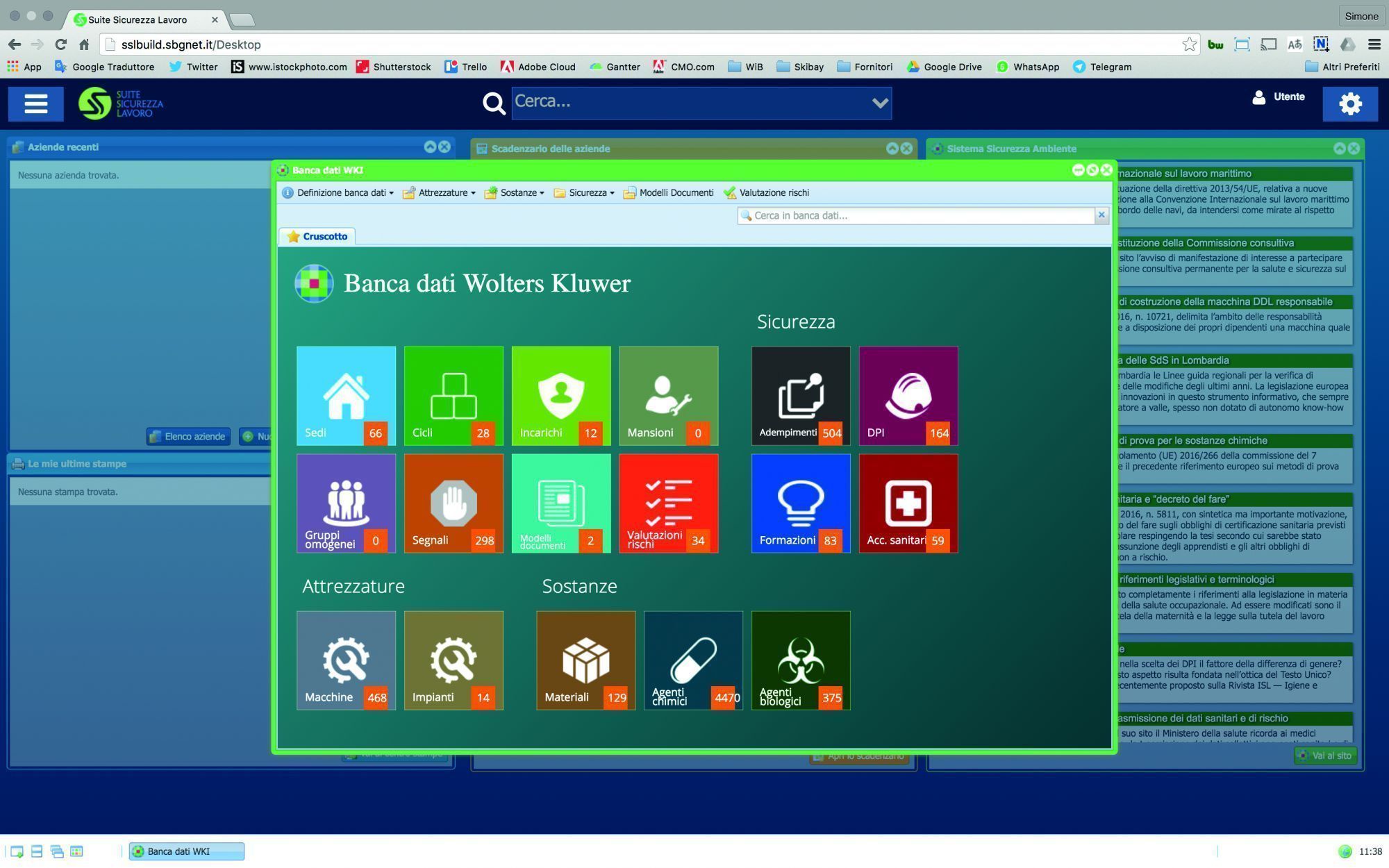Open the Agenti chimici tile

point(693,660)
